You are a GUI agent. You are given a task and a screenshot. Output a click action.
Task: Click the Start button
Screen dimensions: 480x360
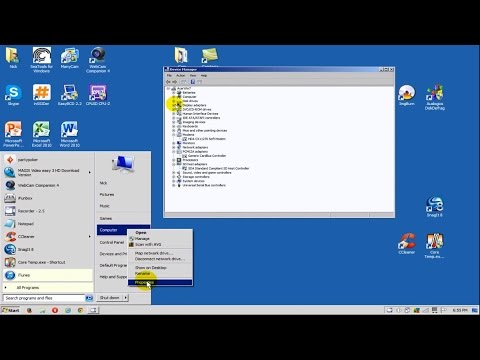pyautogui.click(x=11, y=310)
